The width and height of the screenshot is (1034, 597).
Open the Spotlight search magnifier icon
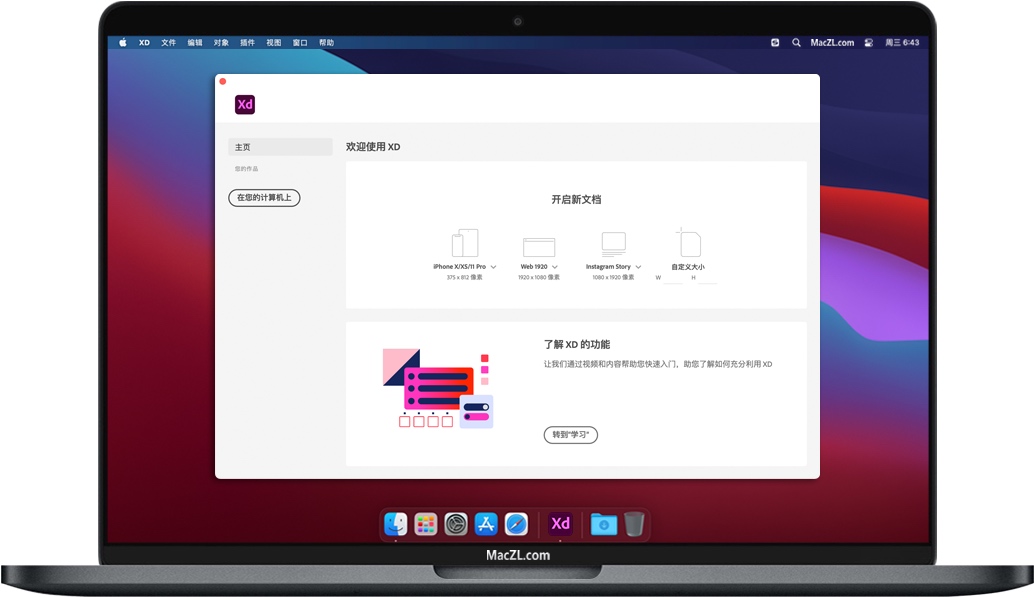[x=796, y=43]
